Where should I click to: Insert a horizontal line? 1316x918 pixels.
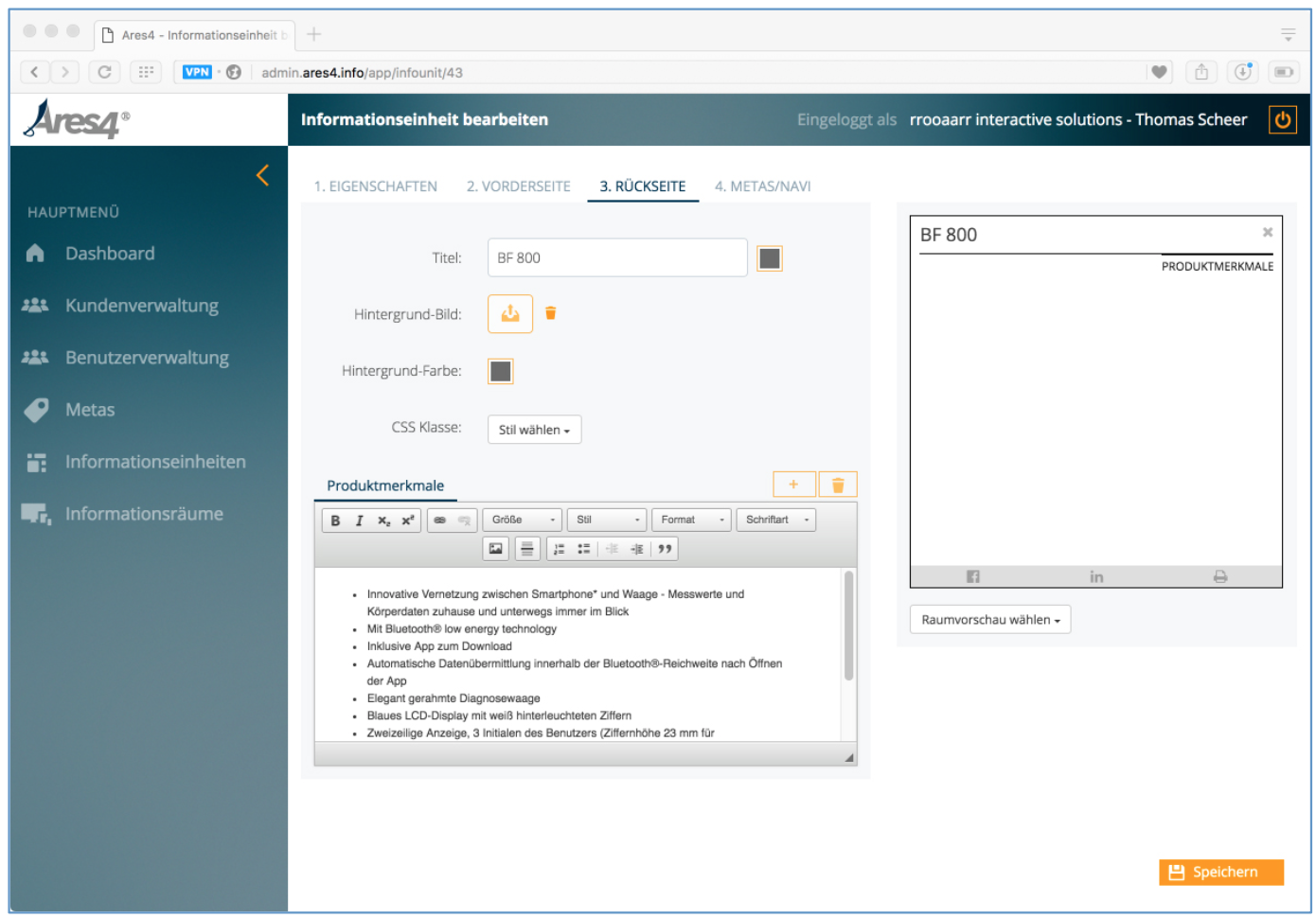tap(527, 549)
